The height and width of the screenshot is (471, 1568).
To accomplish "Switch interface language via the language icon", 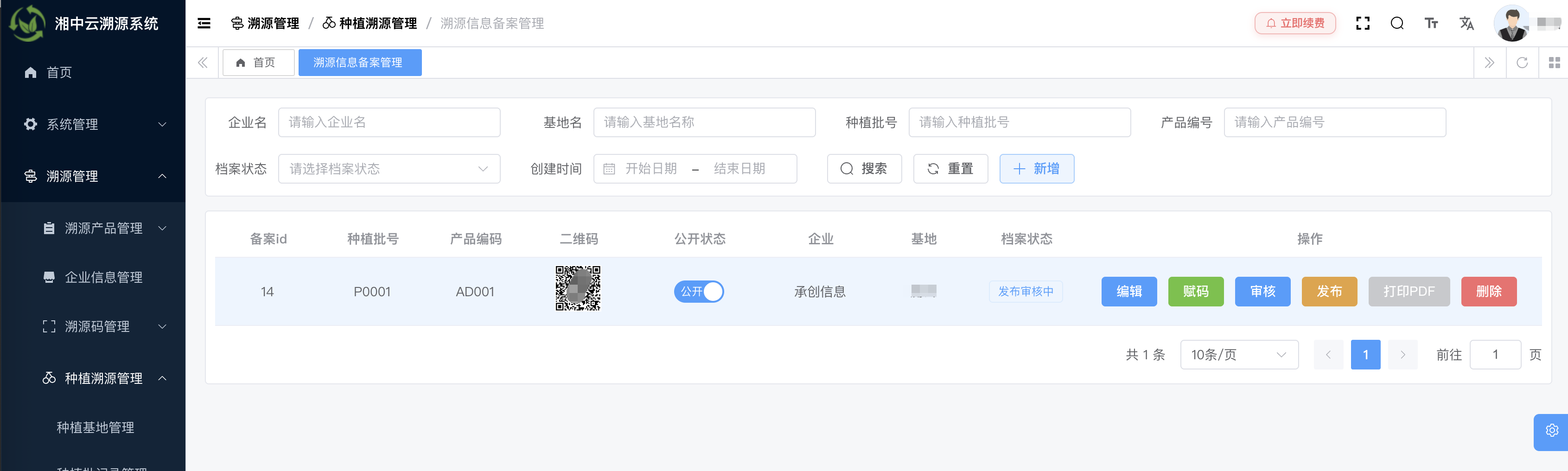I will 1467,23.
